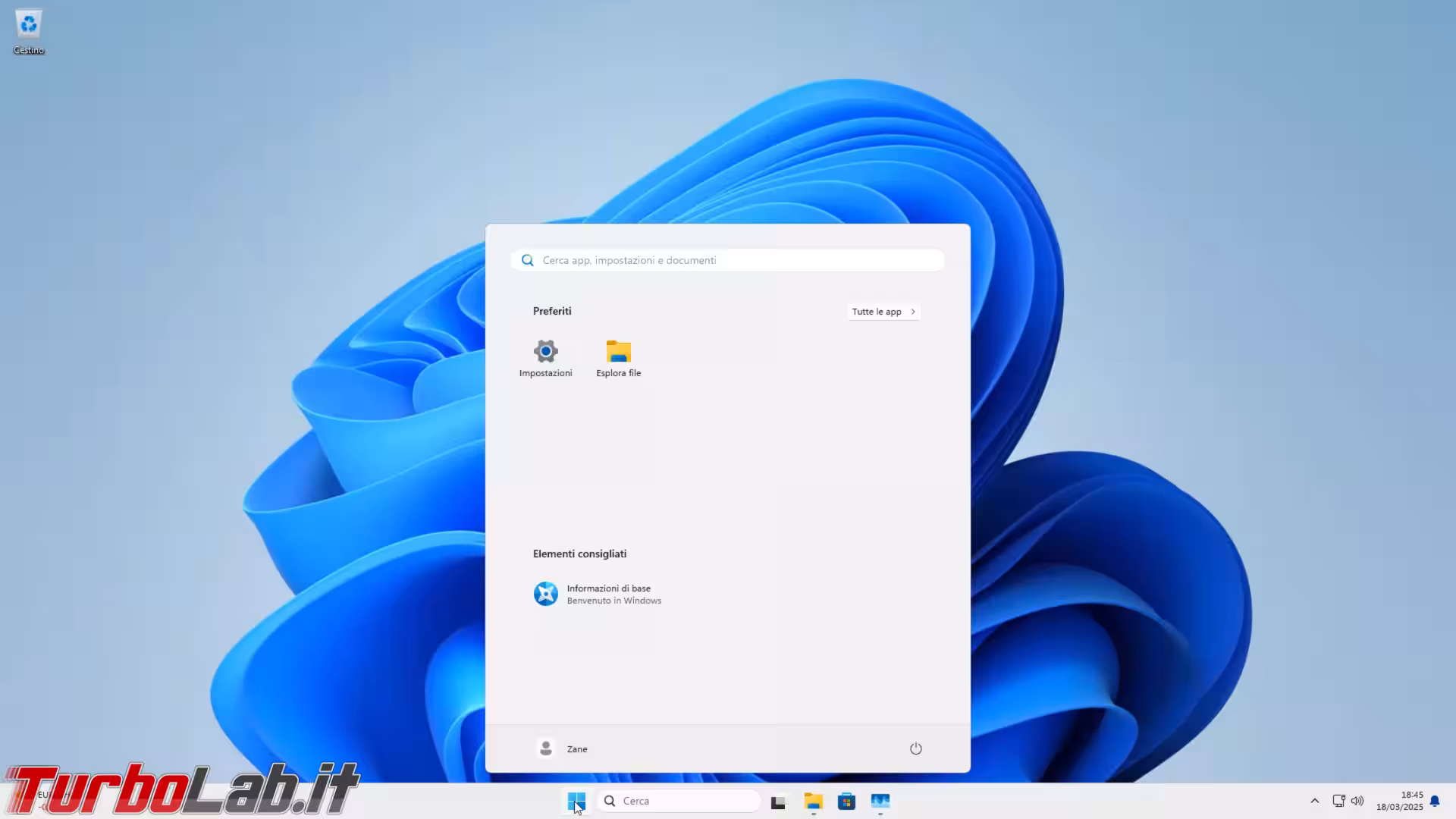Open the Zane user account menu
Viewport: 1456px width, 819px height.
coord(562,748)
